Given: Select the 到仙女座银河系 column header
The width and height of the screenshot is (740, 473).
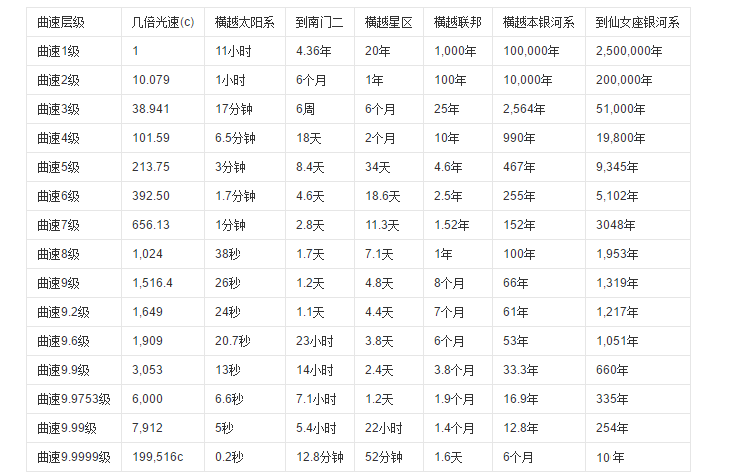Looking at the screenshot, I should click(638, 22).
